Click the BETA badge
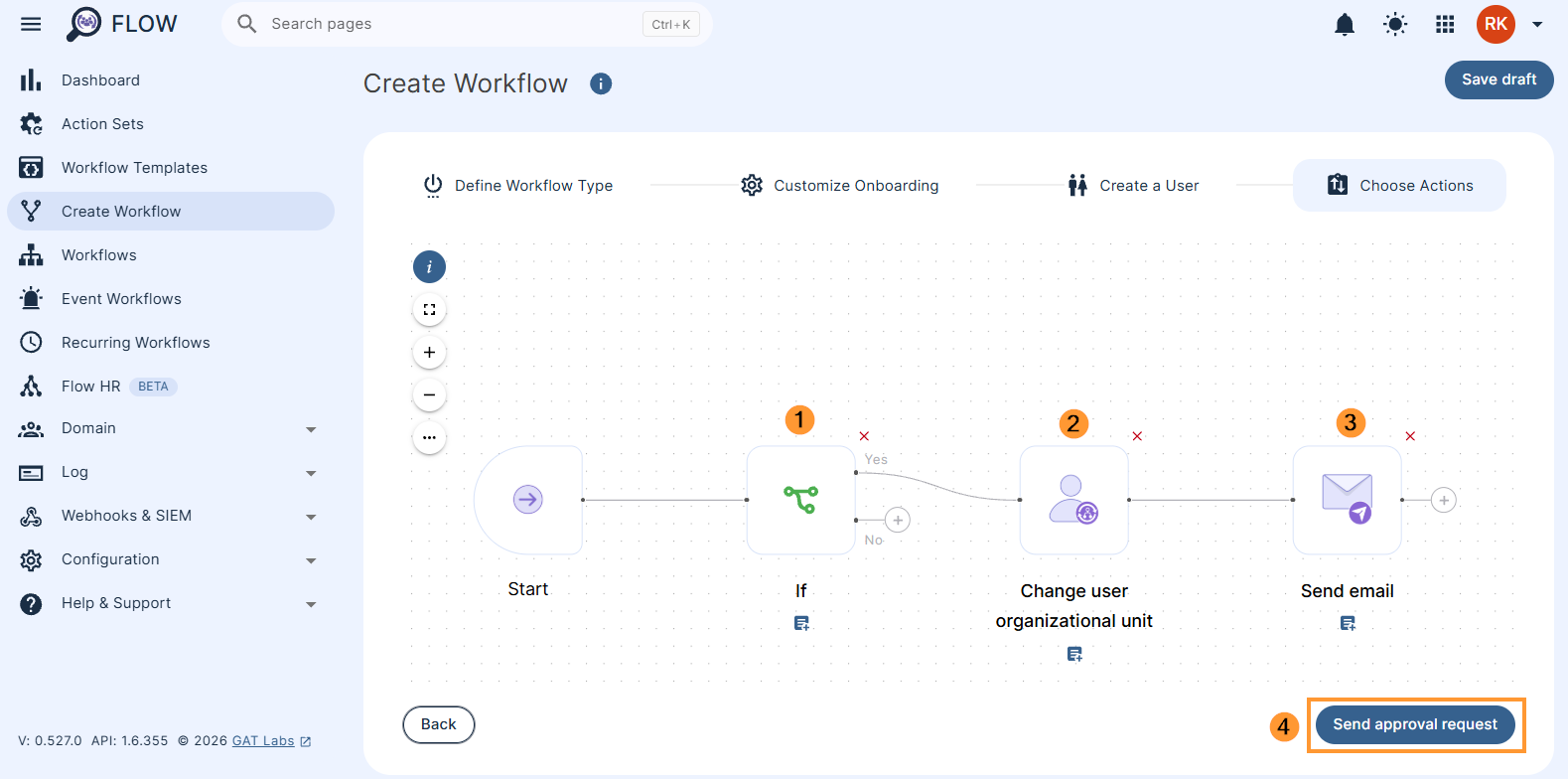The width and height of the screenshot is (1568, 779). [x=153, y=387]
